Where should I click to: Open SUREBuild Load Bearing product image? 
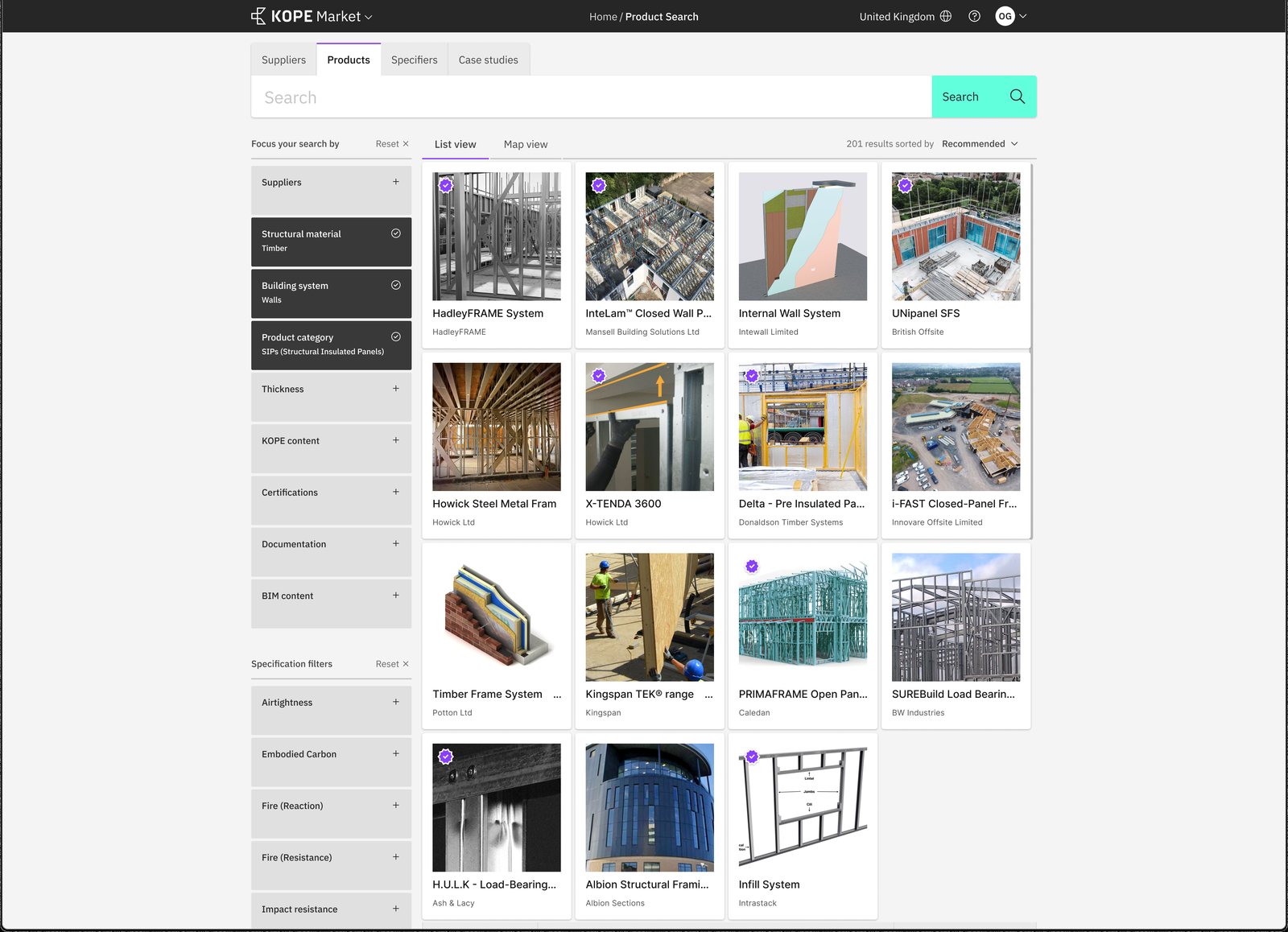(956, 617)
